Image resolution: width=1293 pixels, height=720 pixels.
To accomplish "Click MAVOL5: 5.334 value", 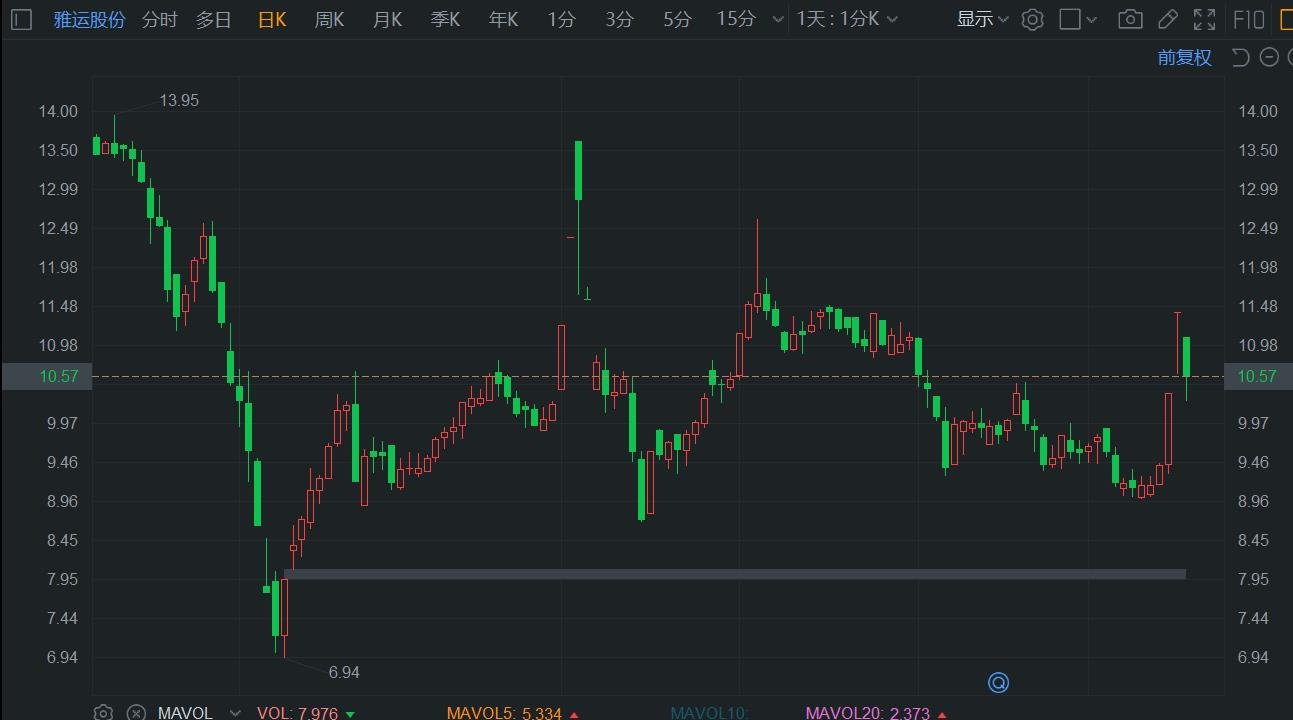I will click(x=504, y=713).
